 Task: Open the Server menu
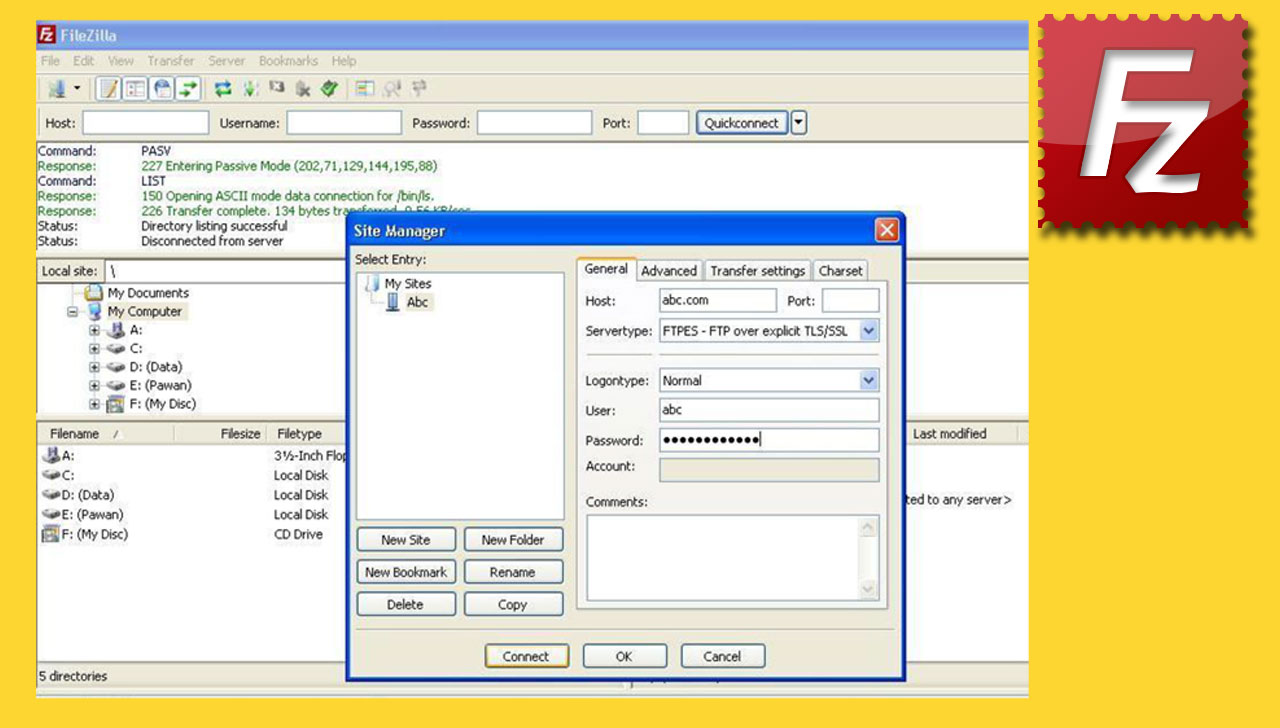227,61
